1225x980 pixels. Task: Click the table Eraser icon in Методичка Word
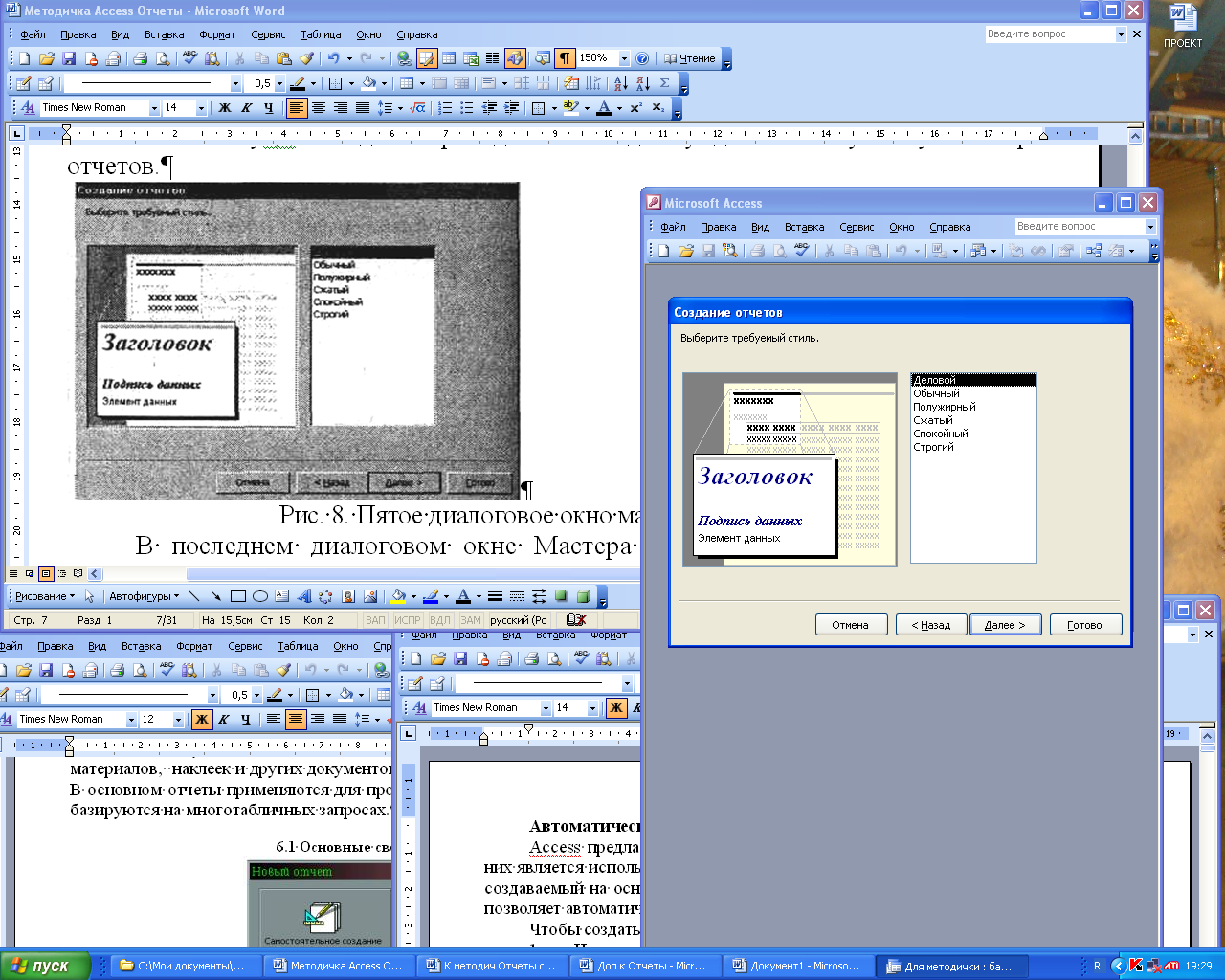46,83
